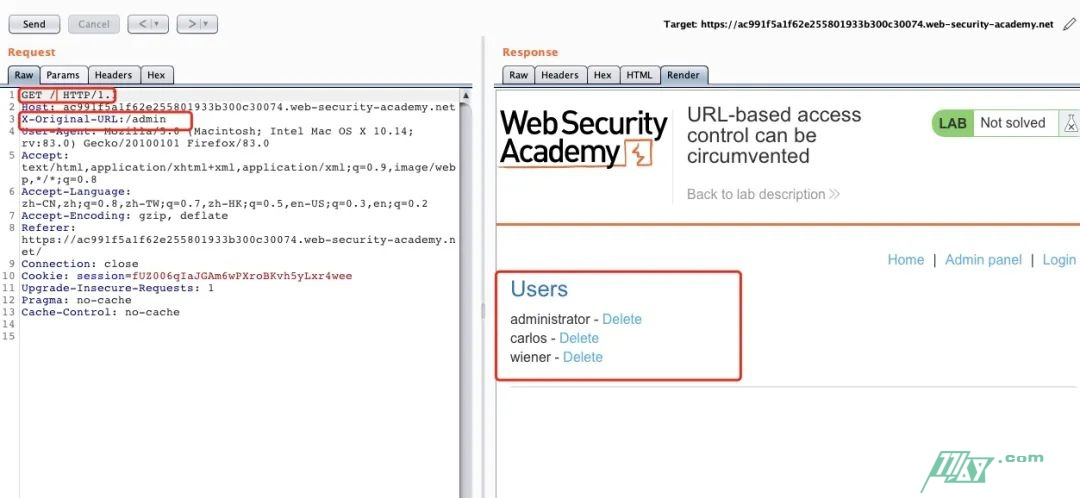Follow the Back to lab description link
Viewport: 1080px width, 498px height.
pyautogui.click(x=763, y=194)
